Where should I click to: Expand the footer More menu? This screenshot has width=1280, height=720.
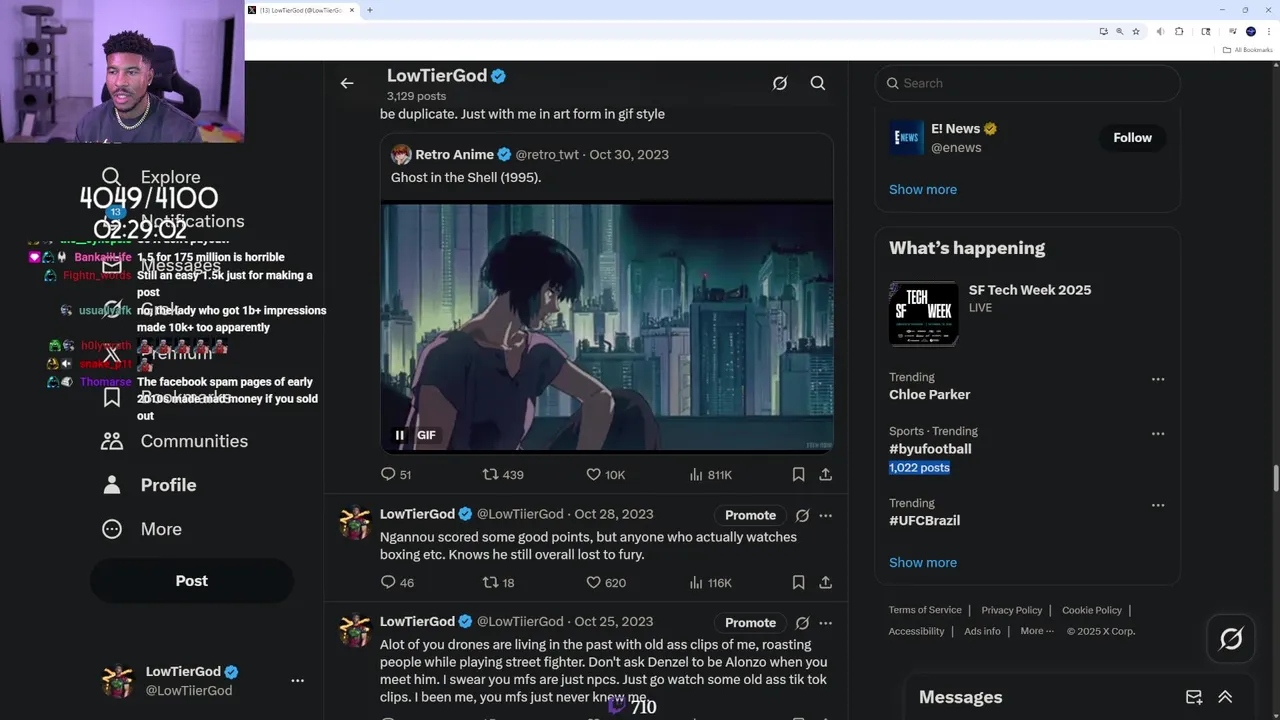coord(1037,631)
